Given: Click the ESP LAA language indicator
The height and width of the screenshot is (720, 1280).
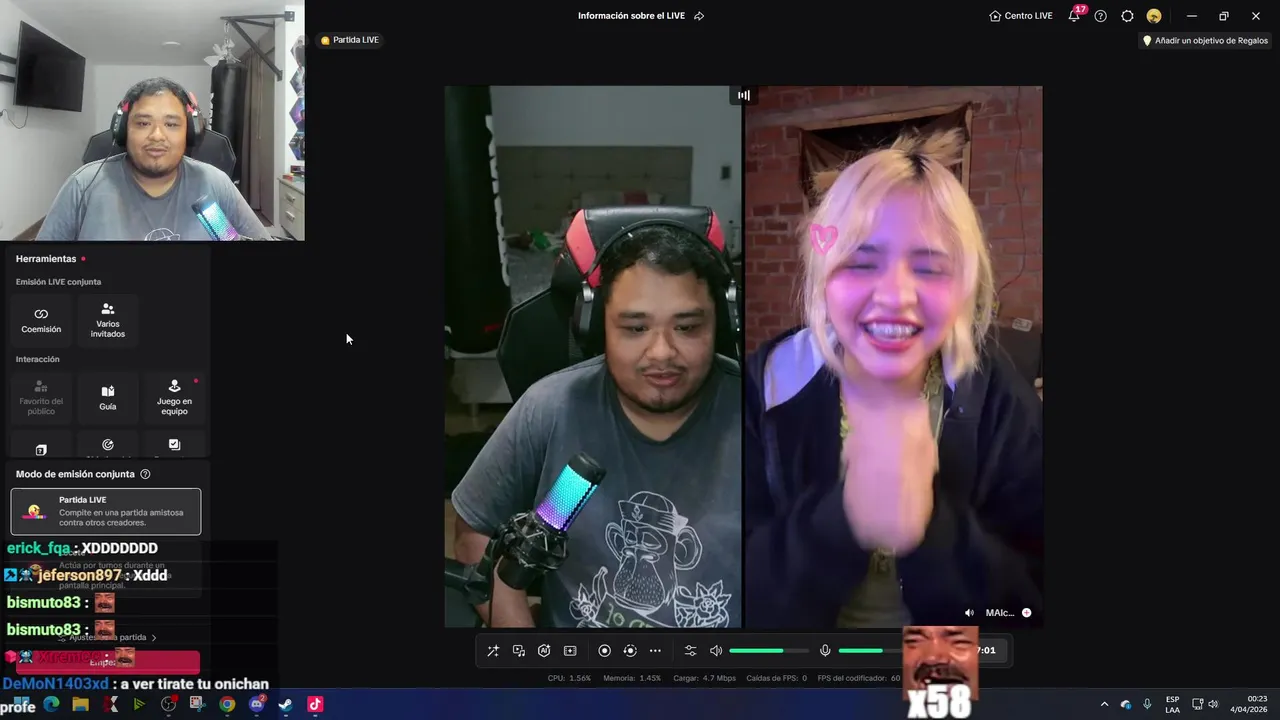Looking at the screenshot, I should (x=1172, y=704).
